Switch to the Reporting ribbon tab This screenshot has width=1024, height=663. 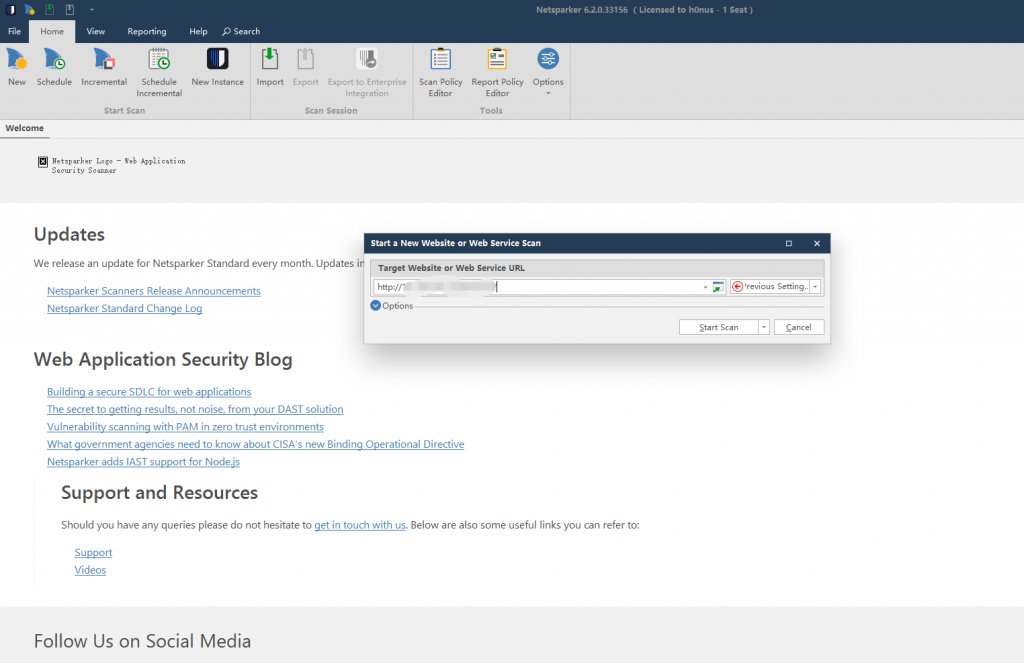147,31
